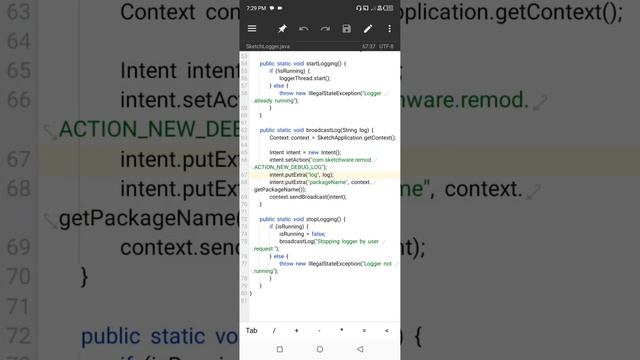
Task: Tap the 7:29 PM status bar clock
Action: coord(256,8)
